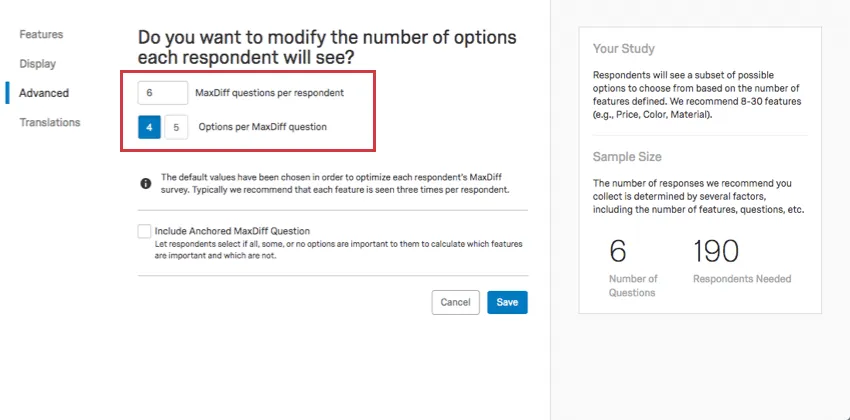Choose 5 options per MaxDiff question
Screen dimensions: 850x420
[x=175, y=127]
